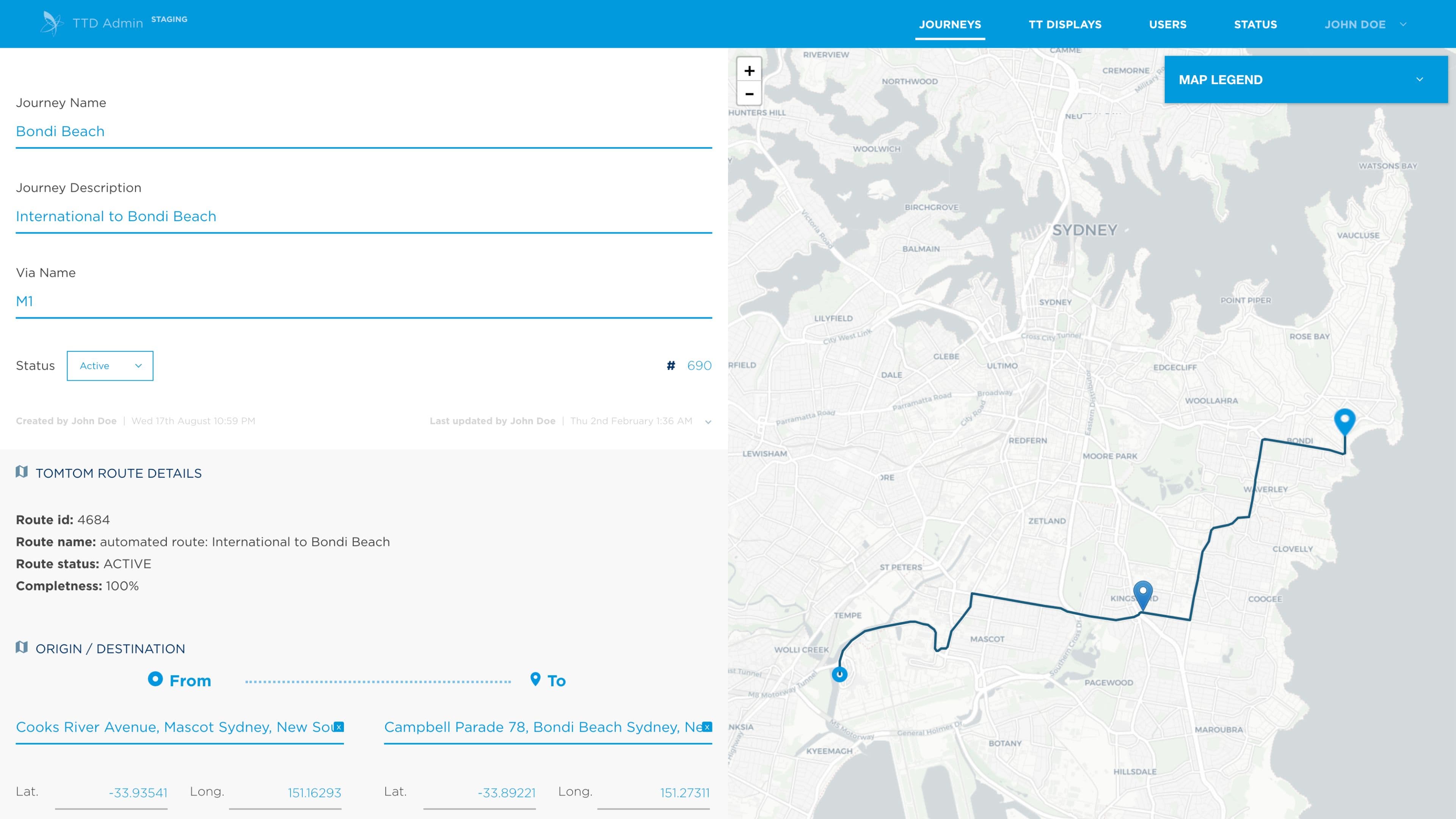
Task: Click the Route name automated route line
Action: [203, 541]
